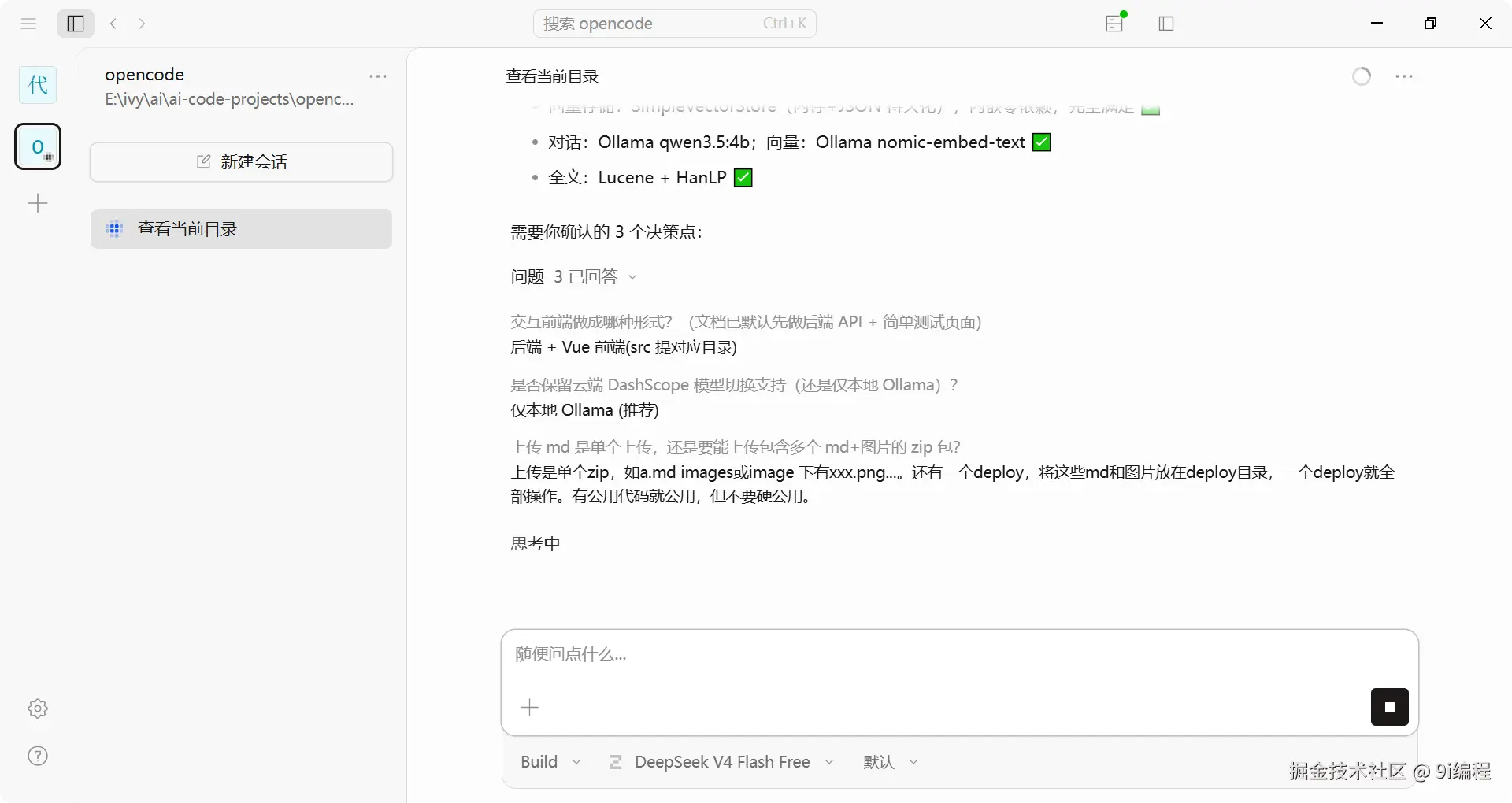Screen dimensions: 1512x803
Task: Open DeepSeek V4 Flash Free model dropdown
Action: coord(721,762)
